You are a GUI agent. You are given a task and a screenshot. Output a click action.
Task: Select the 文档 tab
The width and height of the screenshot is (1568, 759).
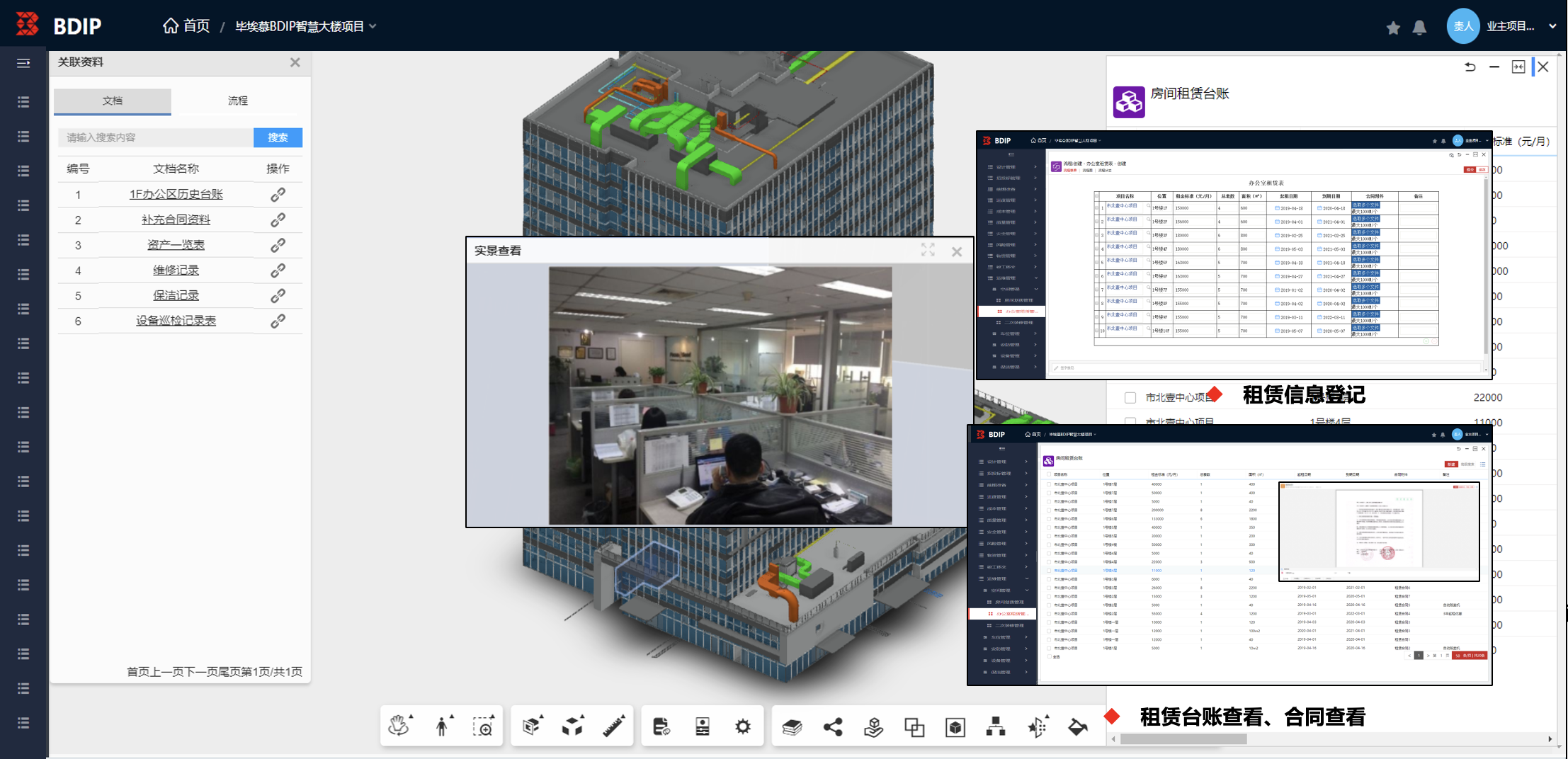[x=113, y=101]
